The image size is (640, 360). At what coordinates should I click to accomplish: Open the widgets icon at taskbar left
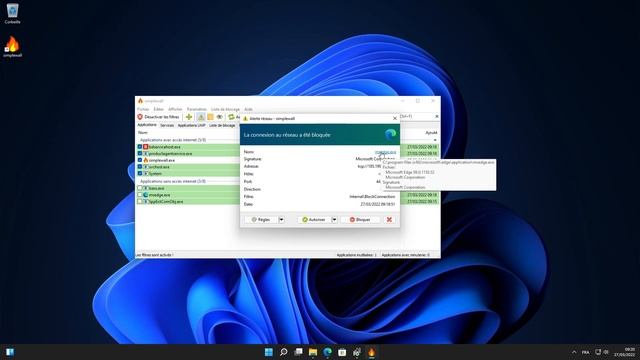(x=10, y=352)
